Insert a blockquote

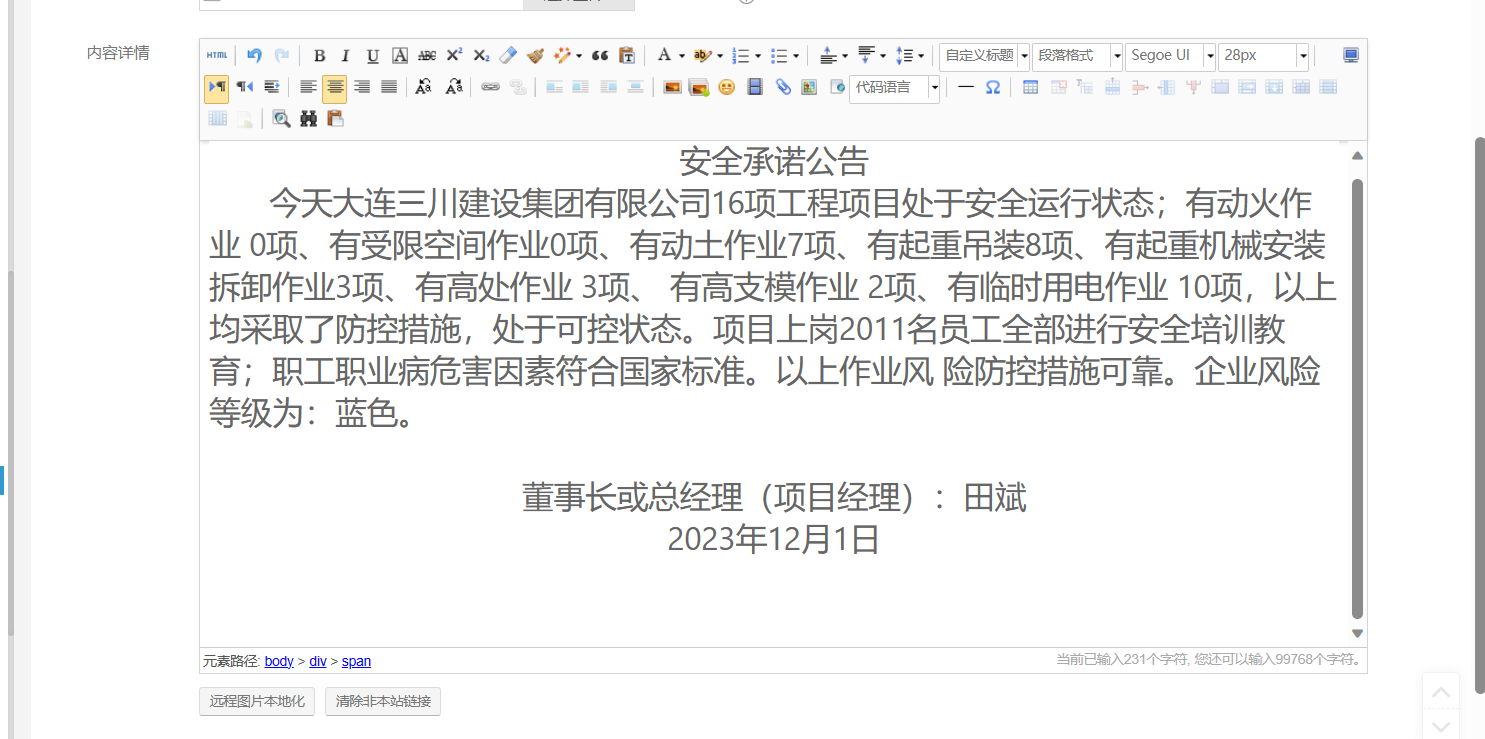(x=600, y=56)
